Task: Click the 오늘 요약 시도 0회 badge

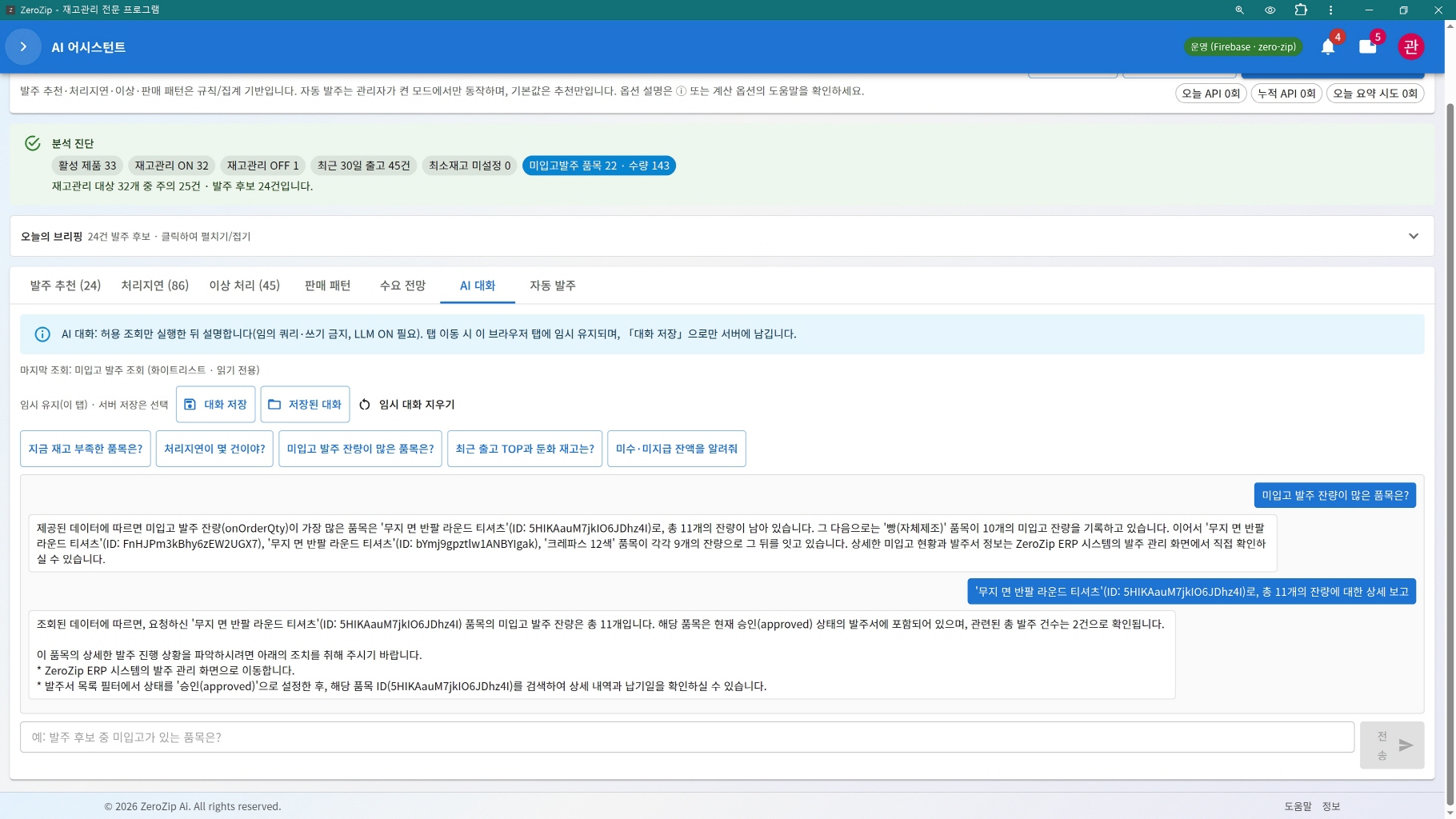Action: click(x=1375, y=94)
